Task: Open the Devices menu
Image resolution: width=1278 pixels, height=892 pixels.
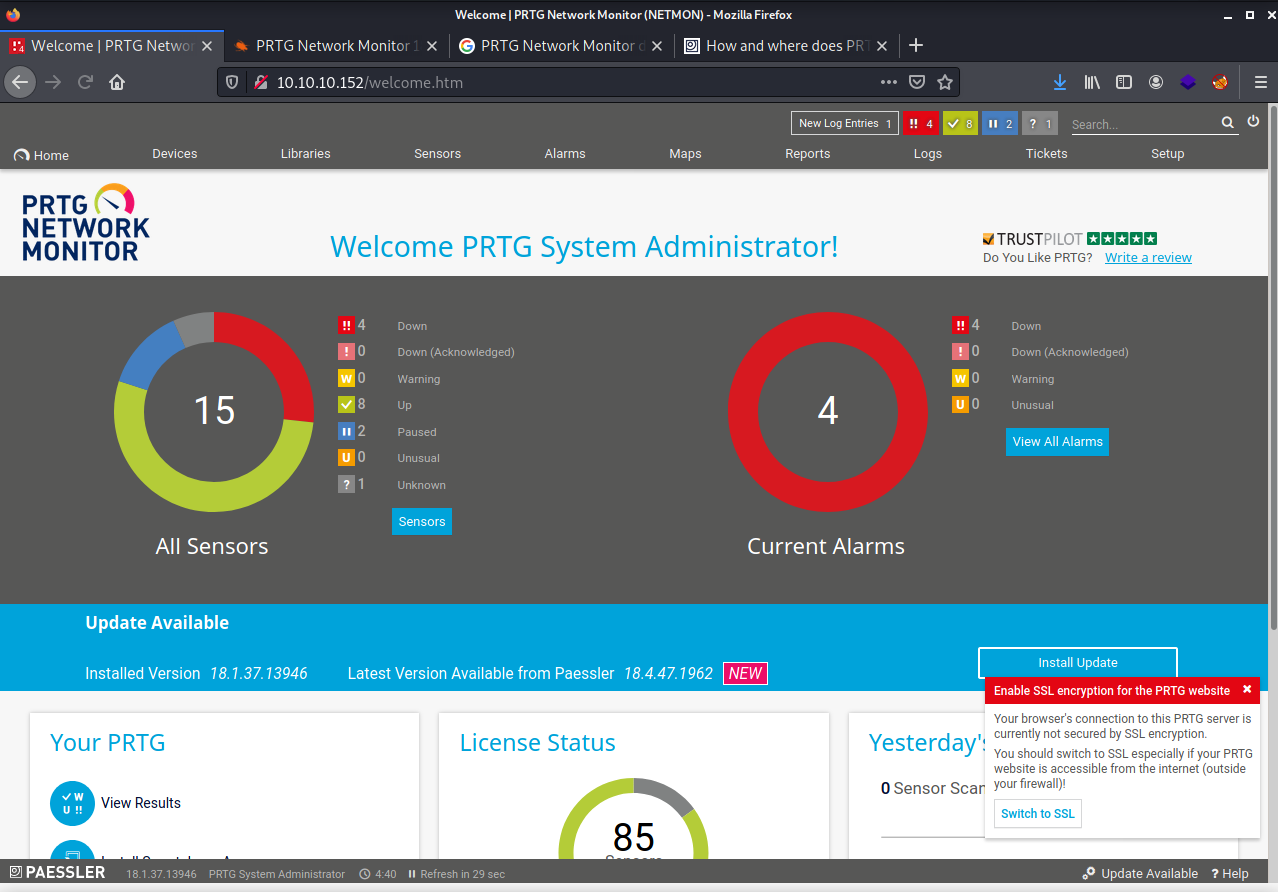Action: tap(175, 154)
